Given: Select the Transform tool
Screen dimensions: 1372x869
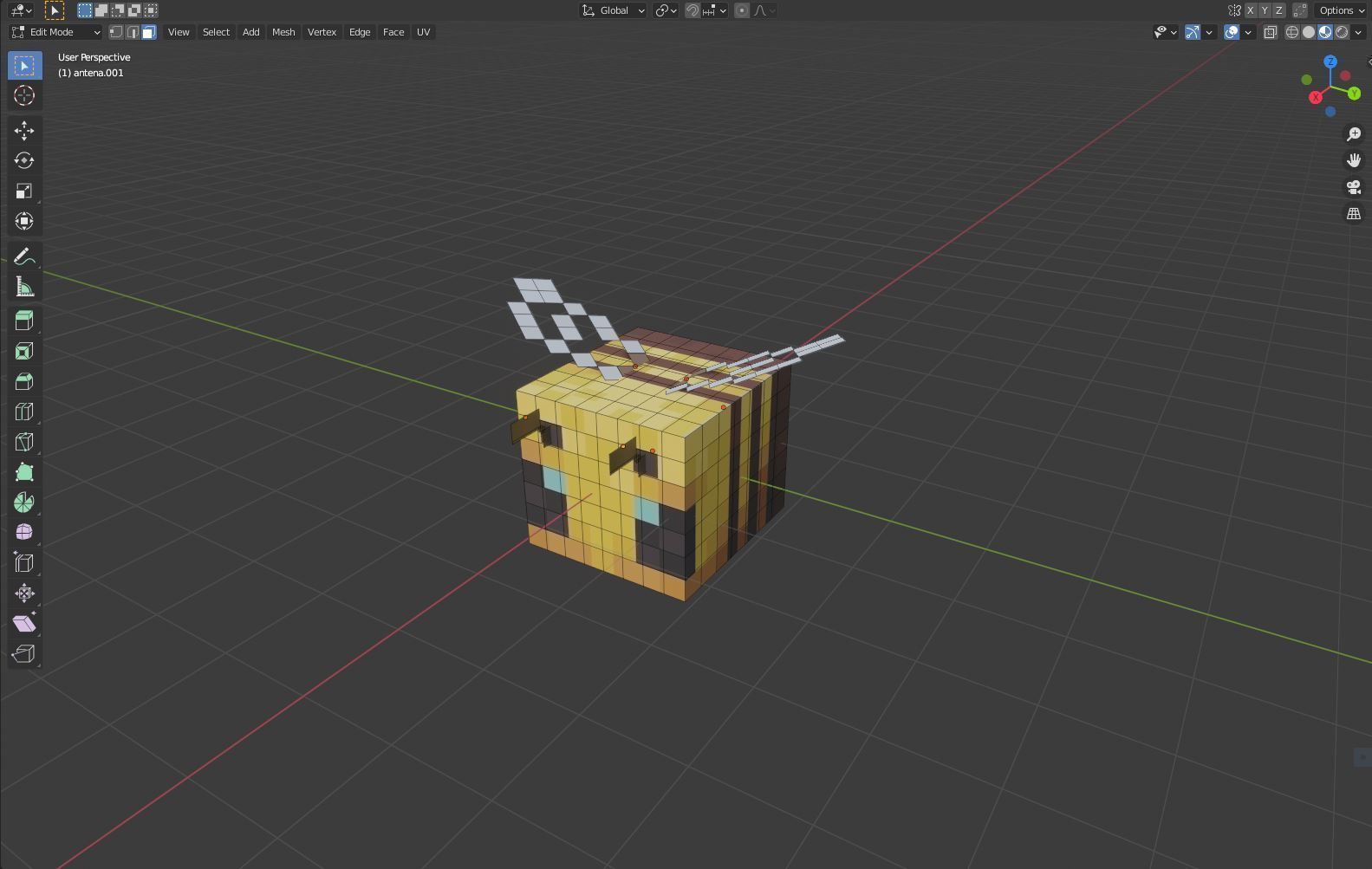Looking at the screenshot, I should click(24, 221).
